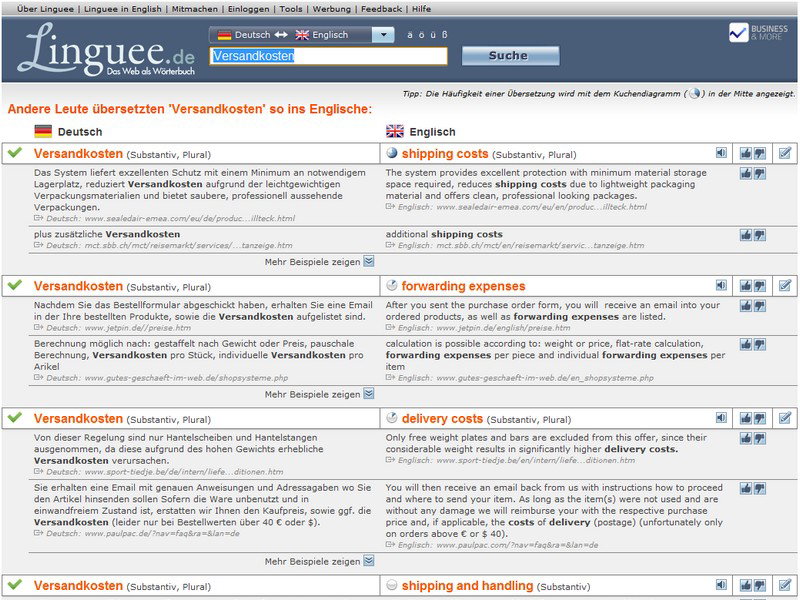
Task: Click speaker icon beside "forwarding expenses"
Action: coord(721,285)
